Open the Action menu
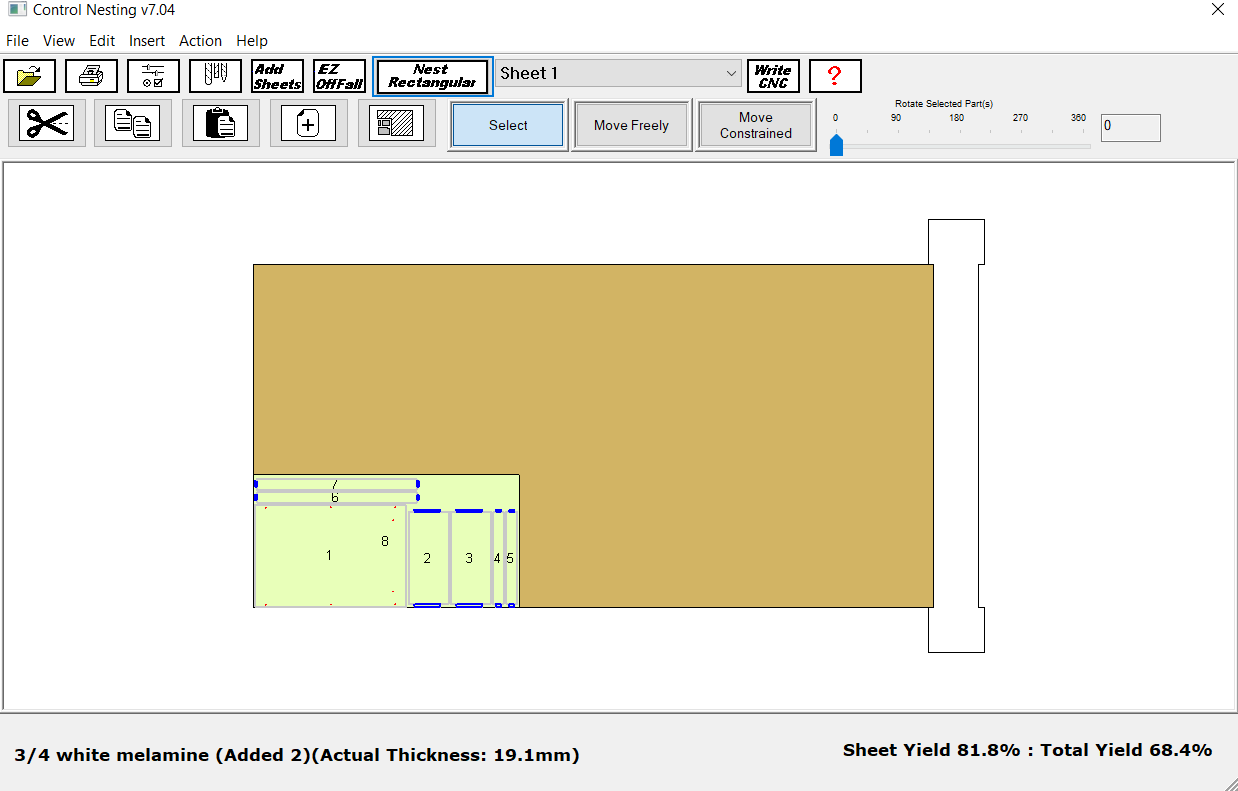 click(x=200, y=41)
